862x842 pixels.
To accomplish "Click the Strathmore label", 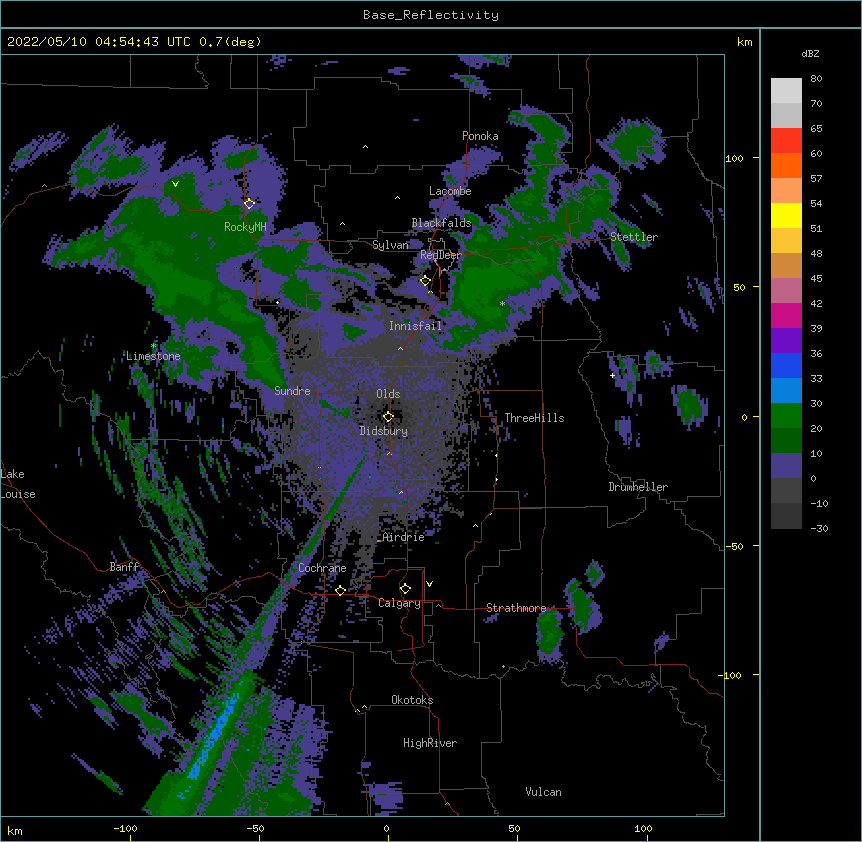I will tap(516, 608).
